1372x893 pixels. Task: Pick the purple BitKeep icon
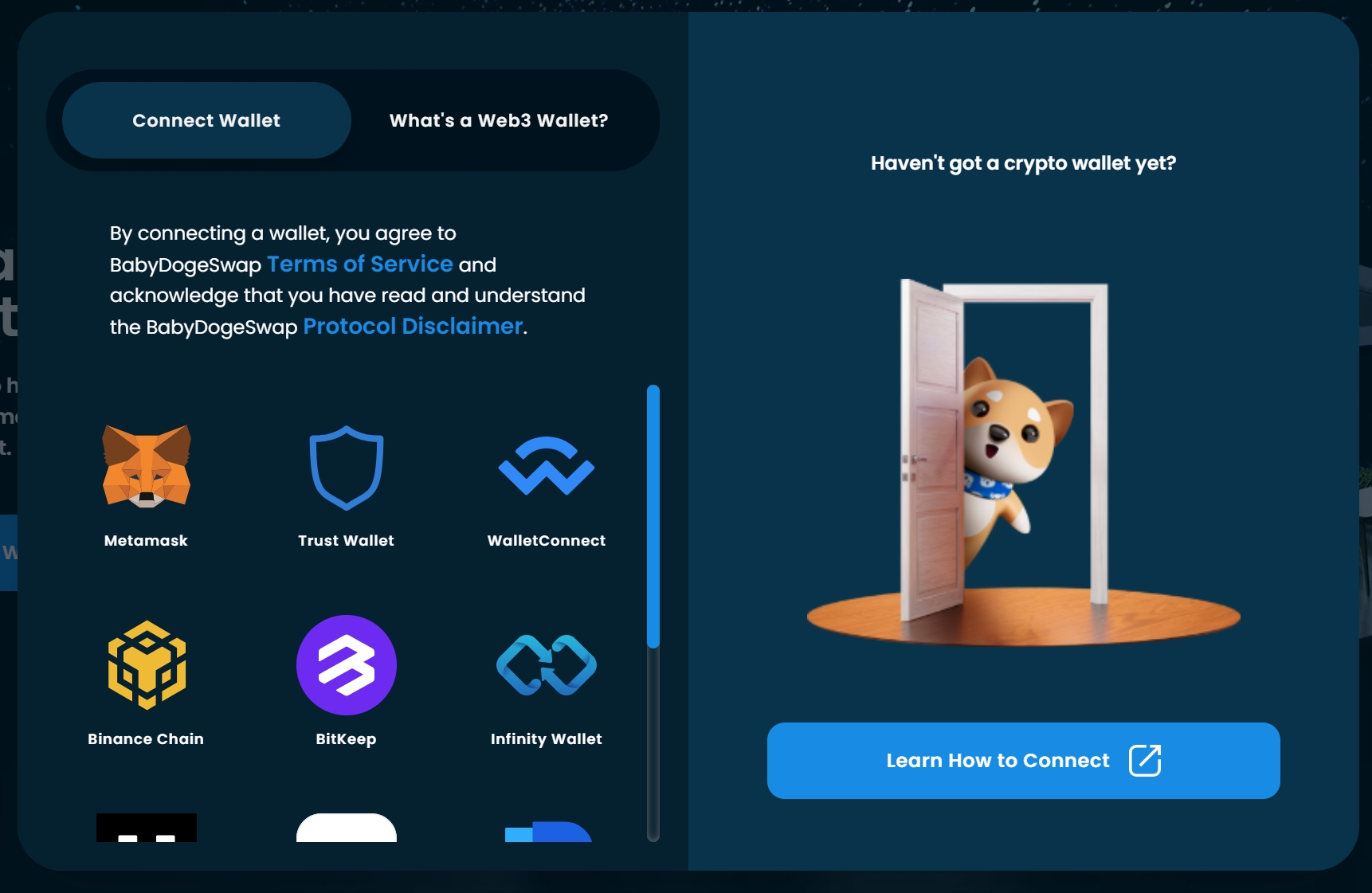347,665
